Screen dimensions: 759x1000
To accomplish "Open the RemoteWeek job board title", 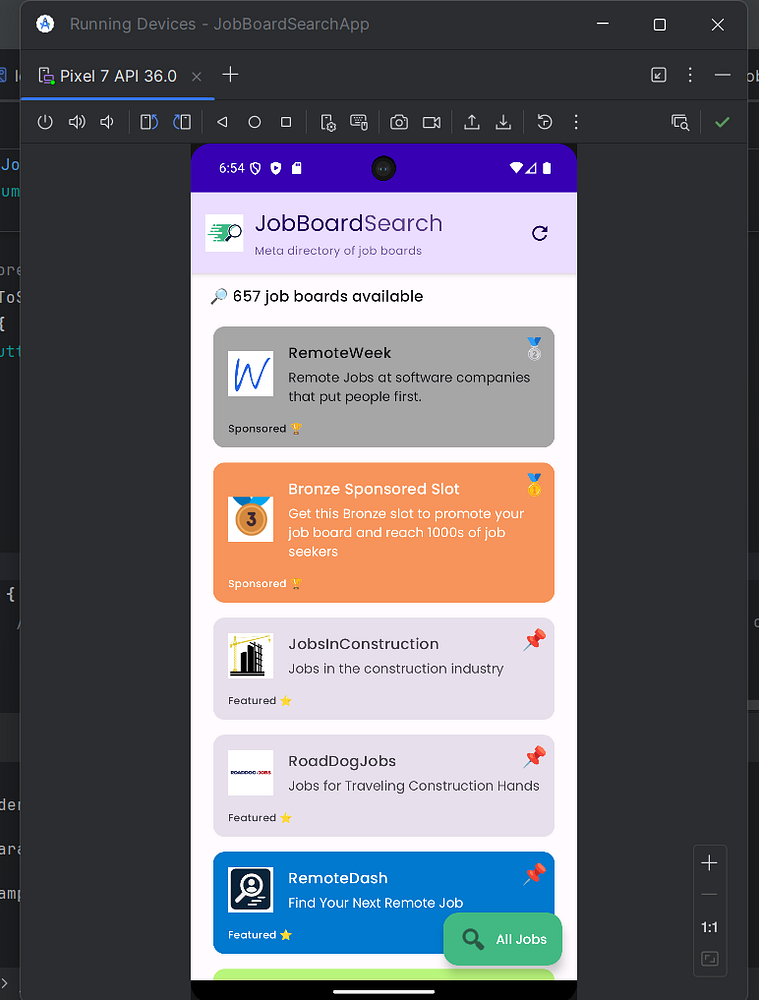I will click(x=339, y=353).
